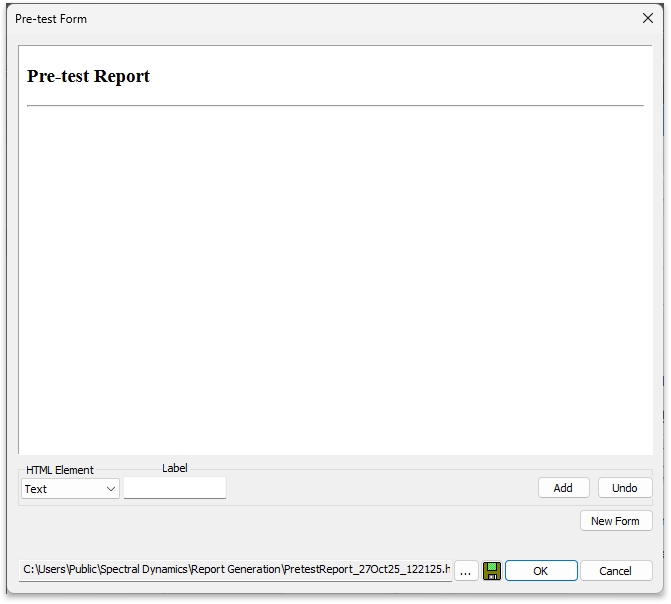The width and height of the screenshot is (671, 604).
Task: Click the green floppy disk save icon
Action: tap(492, 571)
